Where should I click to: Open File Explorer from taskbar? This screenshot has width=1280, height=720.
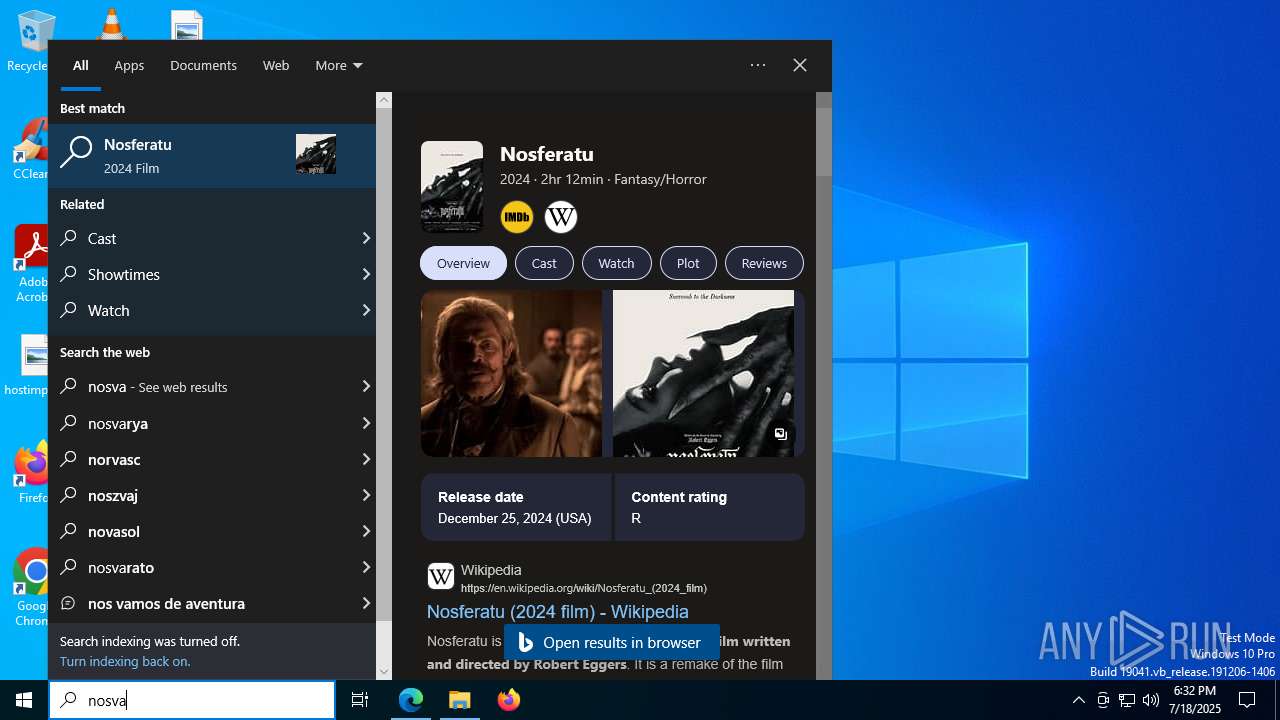click(x=460, y=700)
